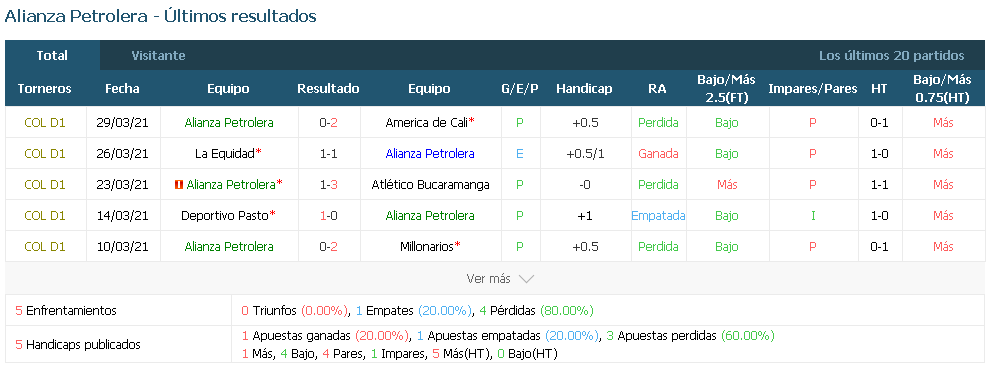Click the COL D1 tournament in first row
Viewport: 995px width, 372px height.
(x=44, y=123)
